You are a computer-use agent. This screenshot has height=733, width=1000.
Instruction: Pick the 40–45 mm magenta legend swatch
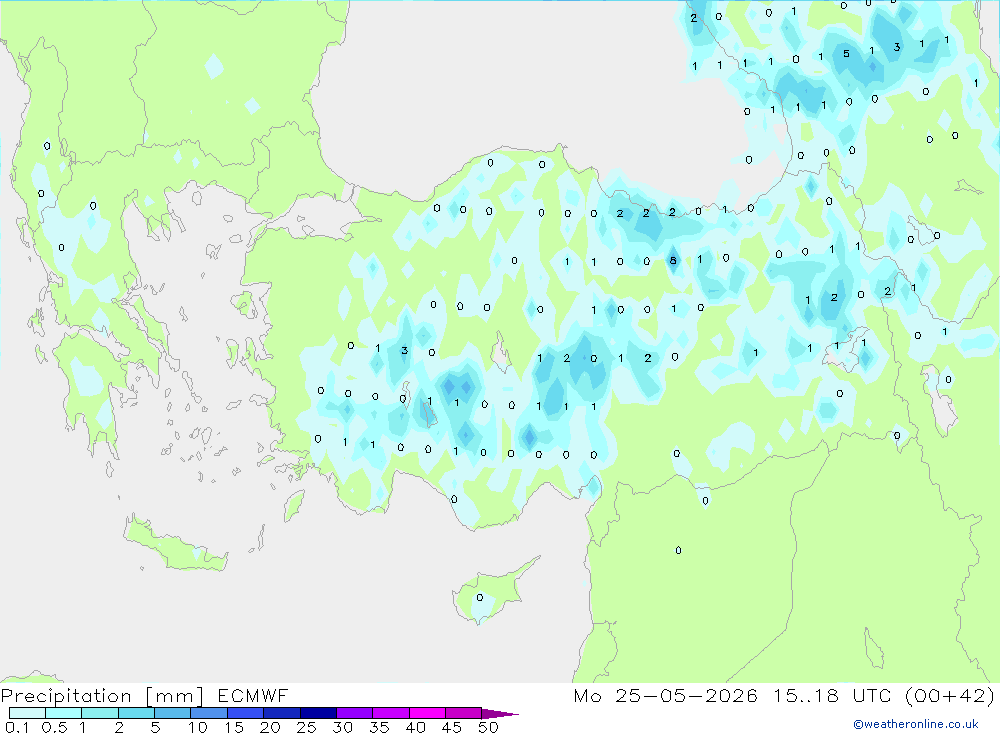point(427,713)
